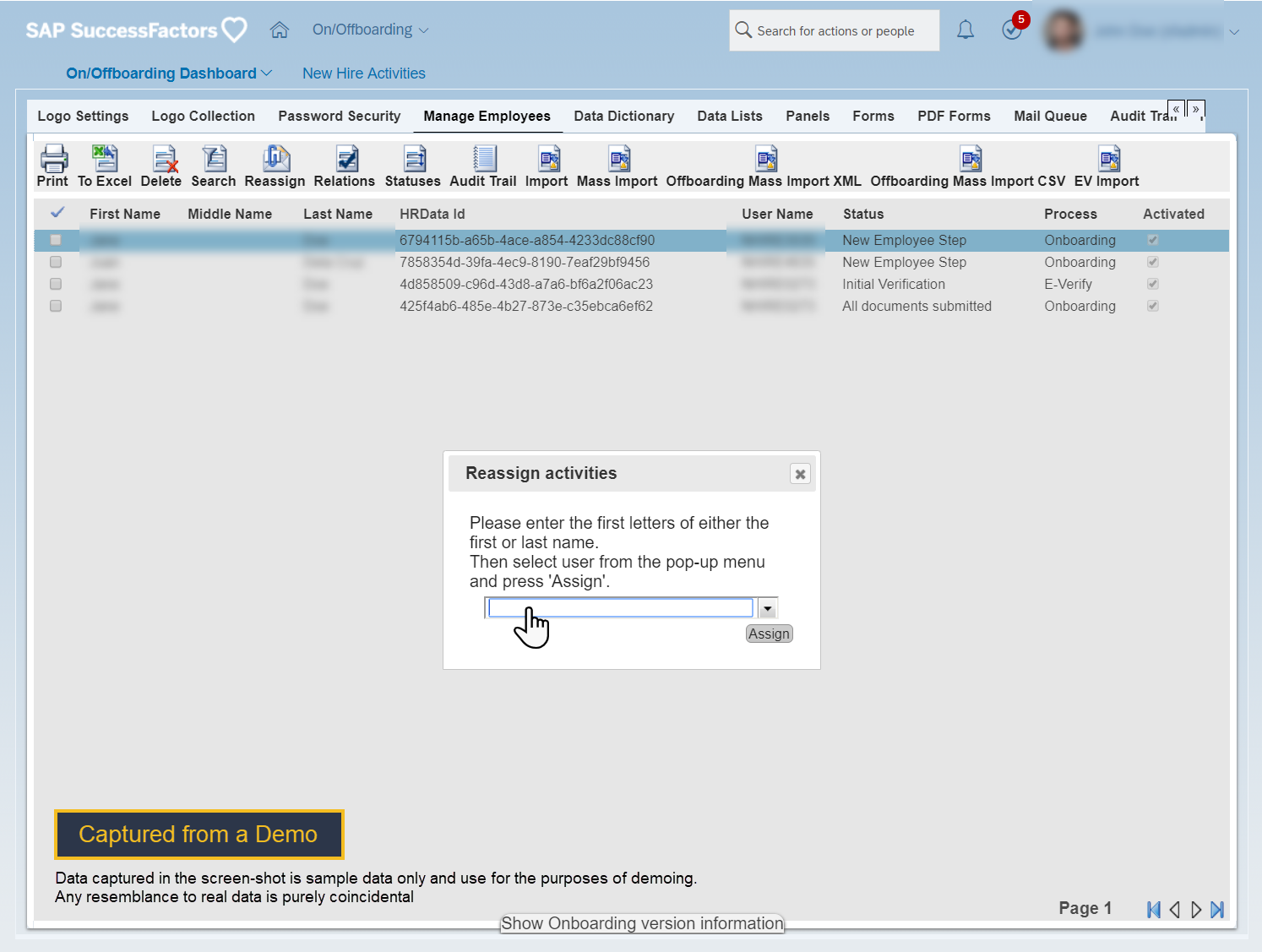Open the Relations tool
1262x952 pixels.
point(346,159)
